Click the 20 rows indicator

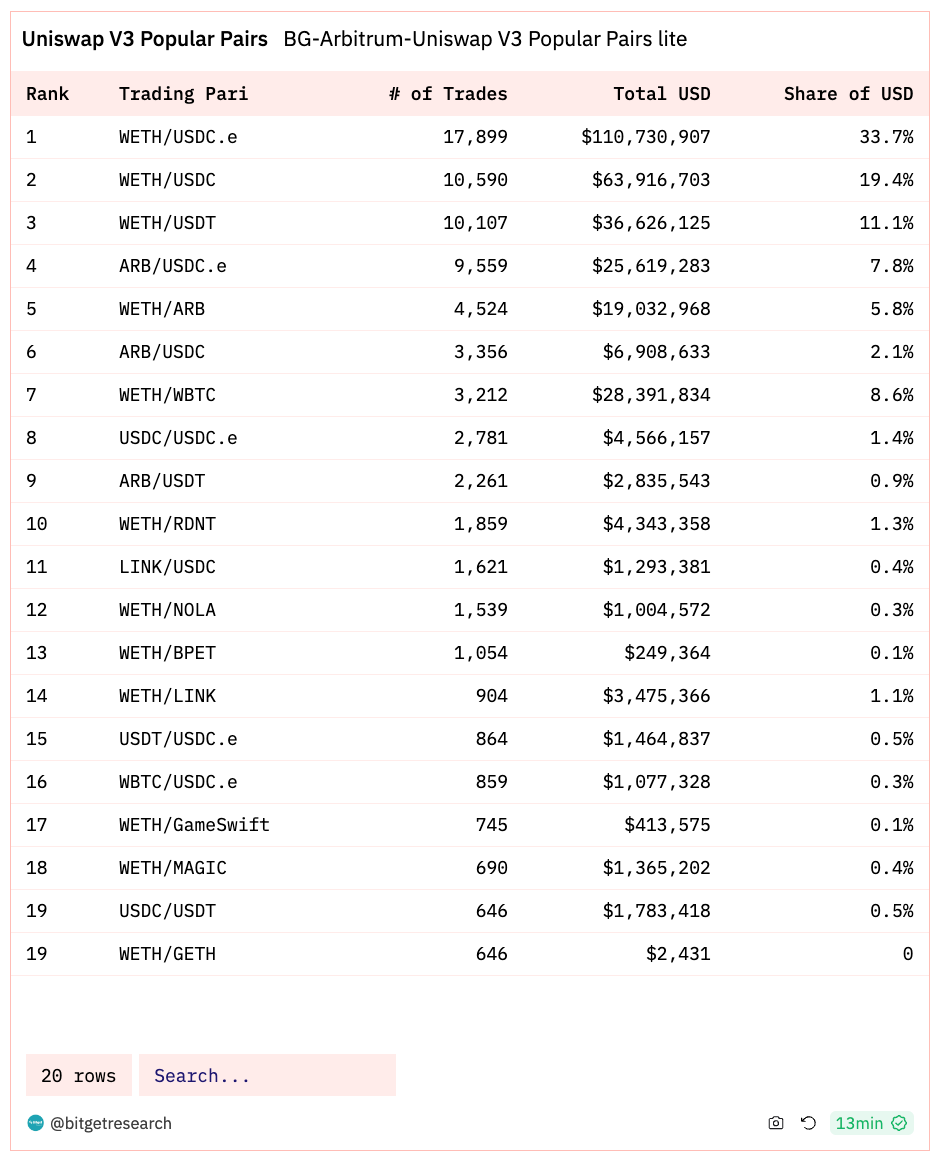78,1075
